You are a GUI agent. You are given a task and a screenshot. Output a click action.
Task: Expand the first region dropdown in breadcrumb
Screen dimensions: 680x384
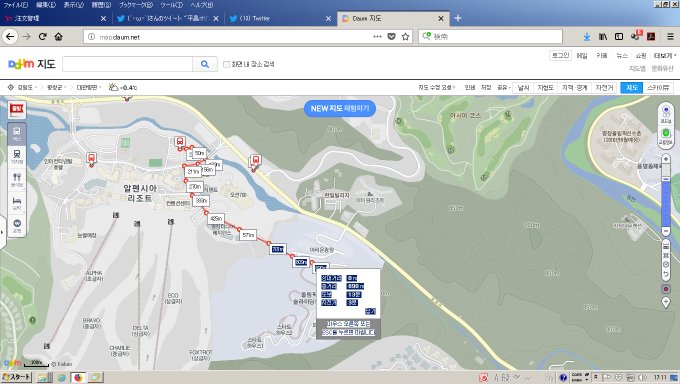pyautogui.click(x=26, y=88)
